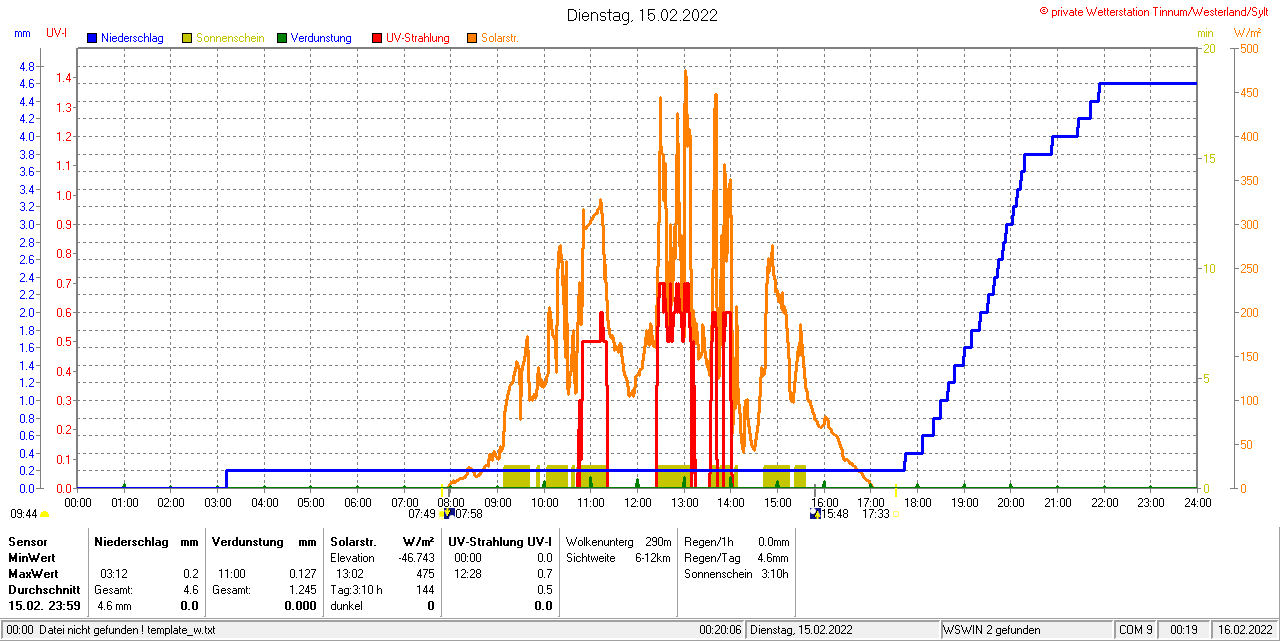Click the 03:12 max precipitation time

[114, 574]
